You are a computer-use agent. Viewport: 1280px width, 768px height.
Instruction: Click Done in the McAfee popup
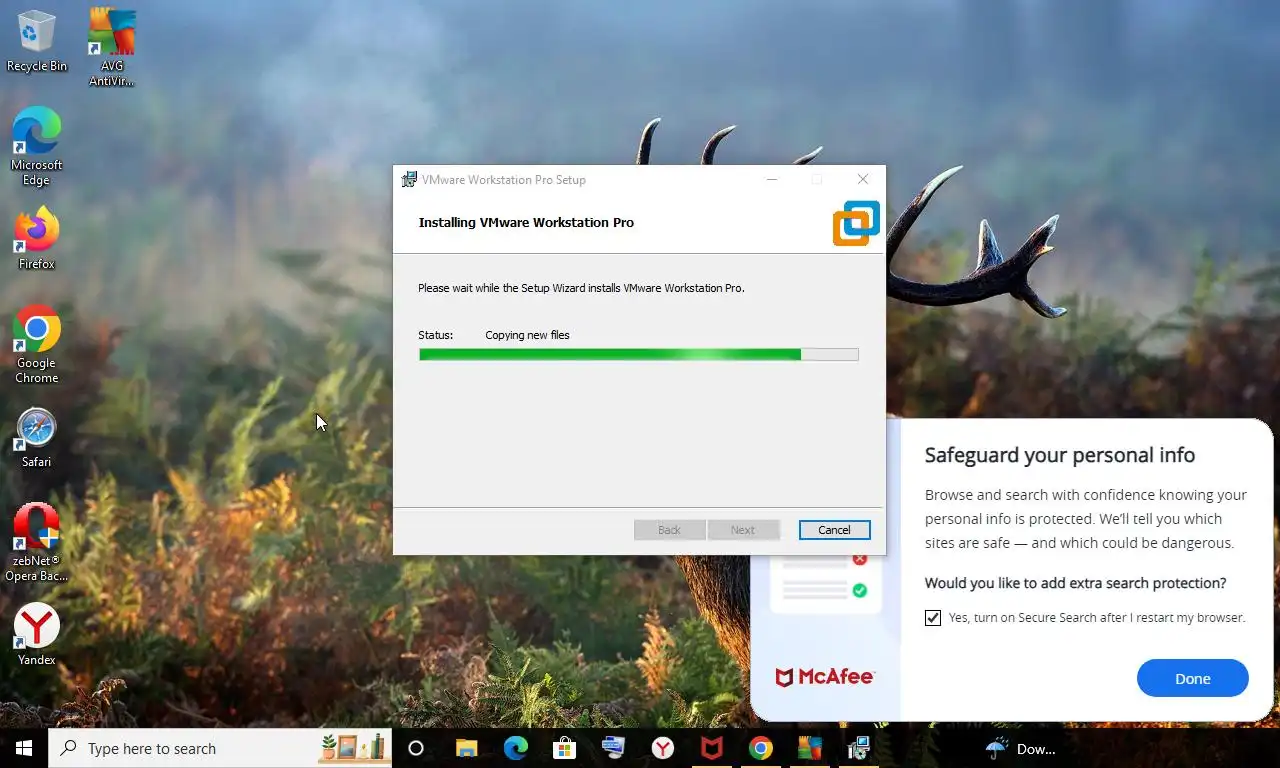click(1192, 678)
